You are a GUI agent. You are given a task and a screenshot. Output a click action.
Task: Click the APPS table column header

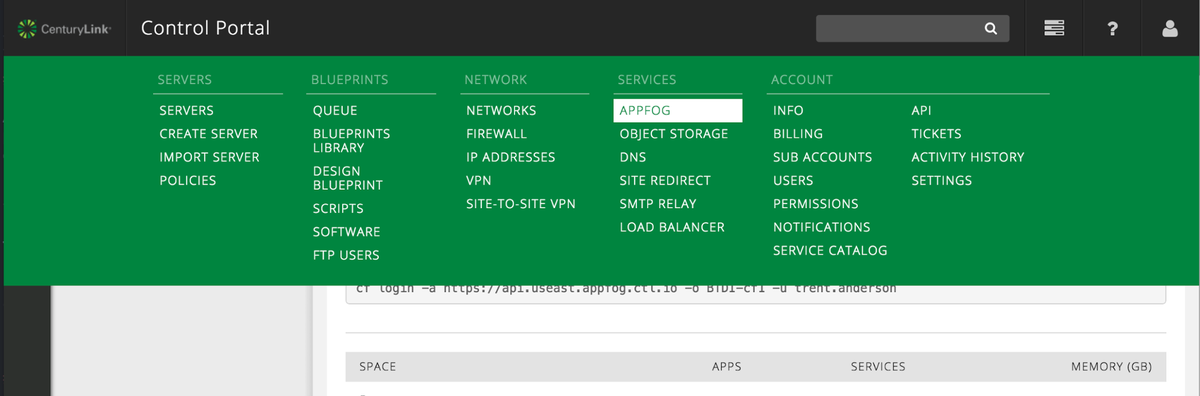click(x=726, y=367)
